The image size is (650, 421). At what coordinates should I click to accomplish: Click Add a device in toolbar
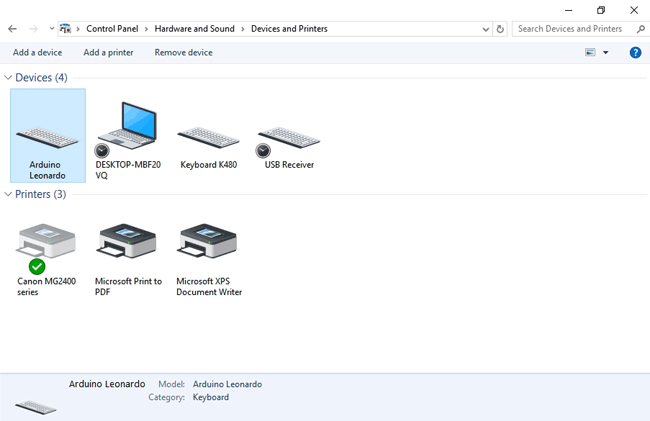(x=37, y=52)
